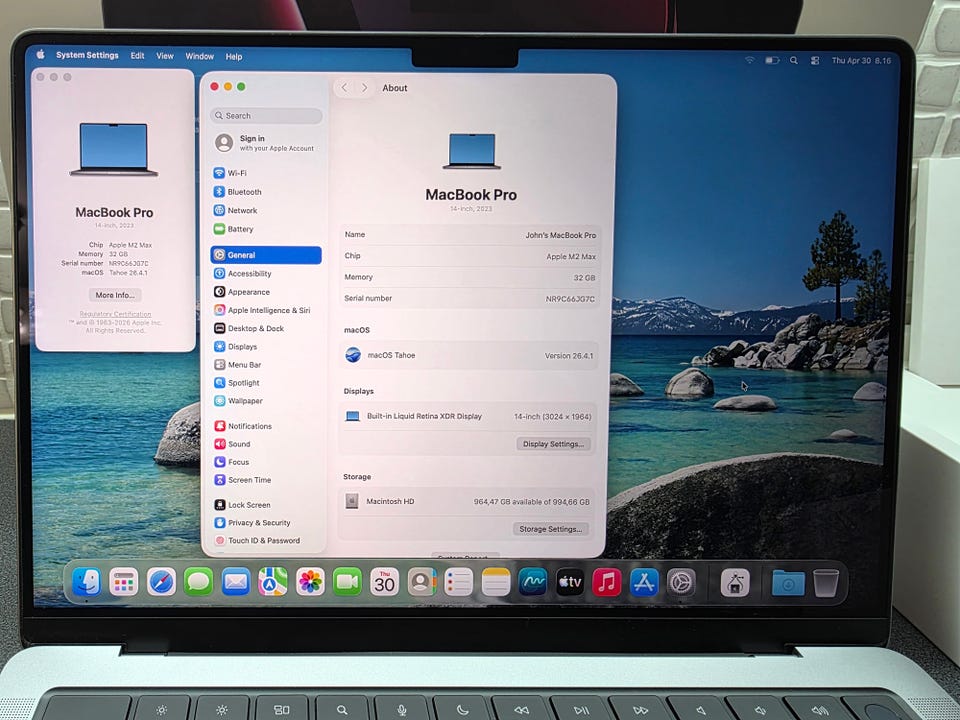960x720 pixels.
Task: Open Mail app in the Dock
Action: 236,582
